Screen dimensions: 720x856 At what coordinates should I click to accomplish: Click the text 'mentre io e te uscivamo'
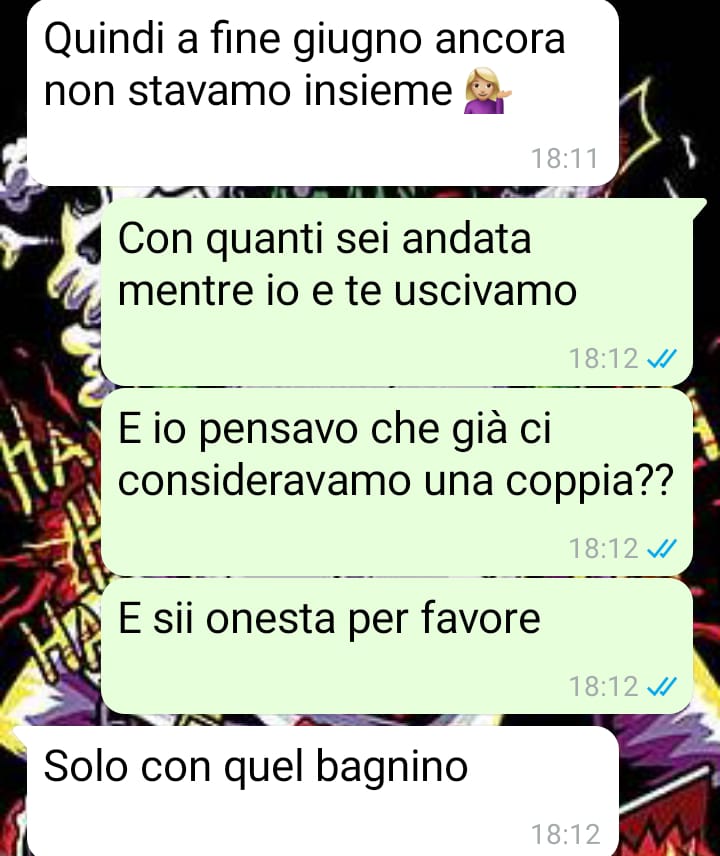pyautogui.click(x=347, y=290)
